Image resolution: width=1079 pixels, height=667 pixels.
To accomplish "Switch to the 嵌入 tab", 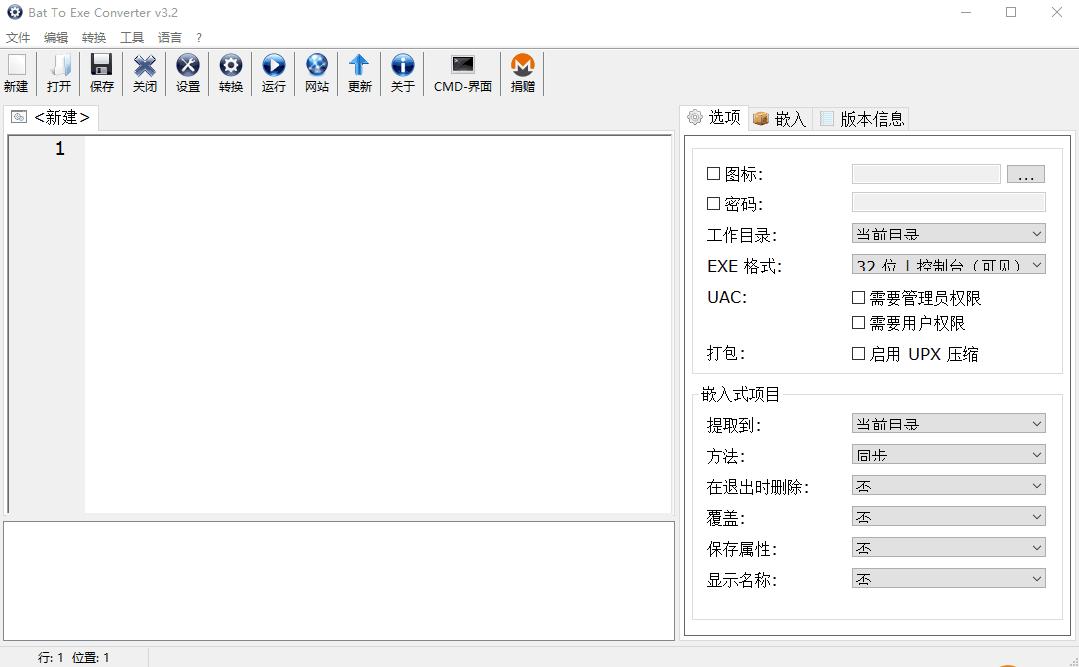I will [x=780, y=118].
